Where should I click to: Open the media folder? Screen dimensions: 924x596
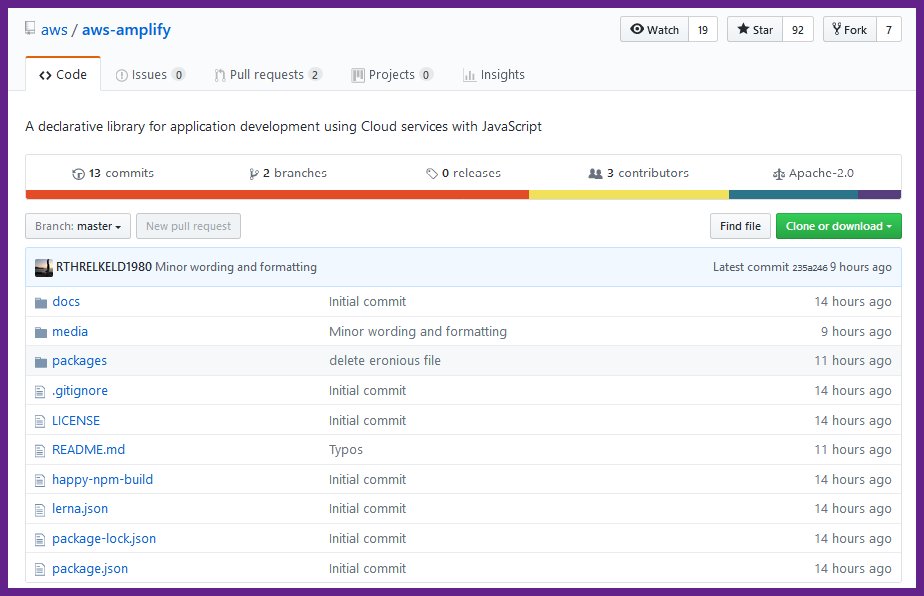pyautogui.click(x=70, y=332)
